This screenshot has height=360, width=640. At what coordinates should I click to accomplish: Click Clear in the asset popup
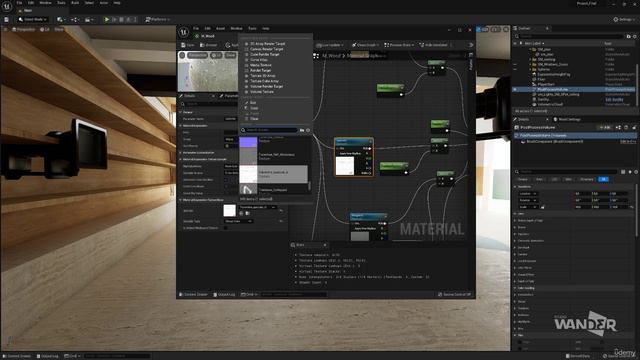click(x=254, y=119)
